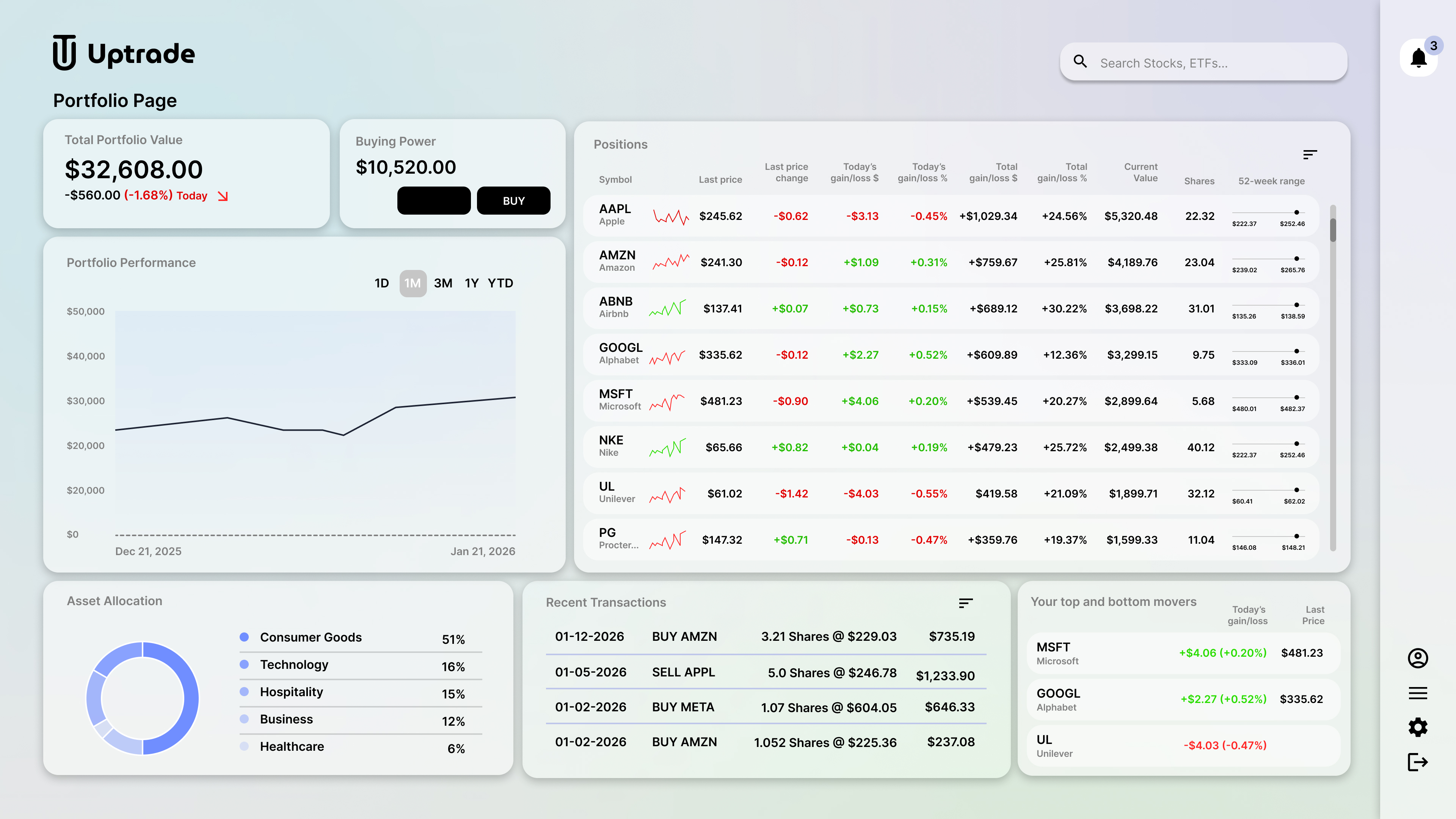
Task: Sort by the Last price column header
Action: click(x=720, y=180)
